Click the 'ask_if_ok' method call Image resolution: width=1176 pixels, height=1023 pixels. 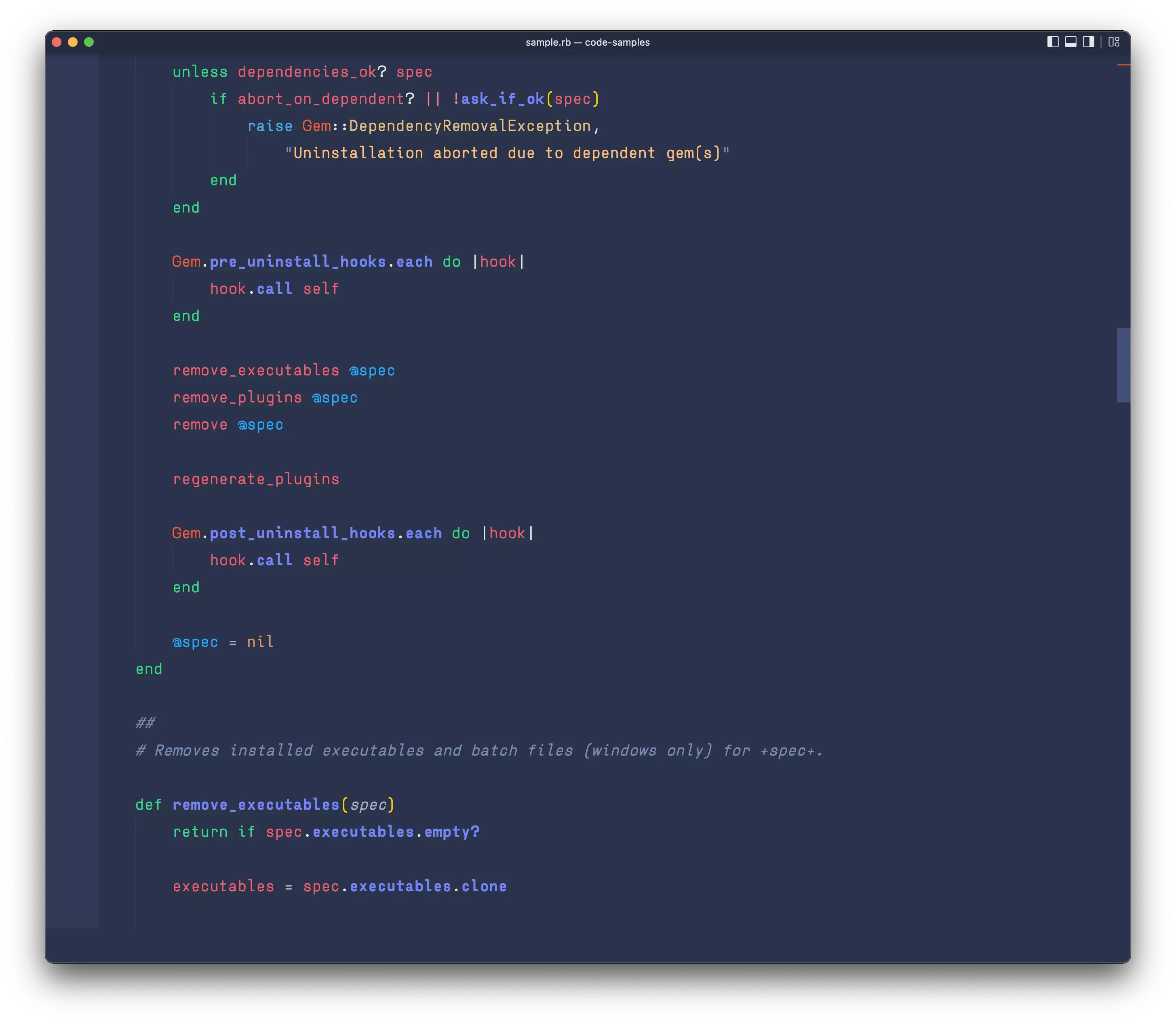(x=502, y=99)
